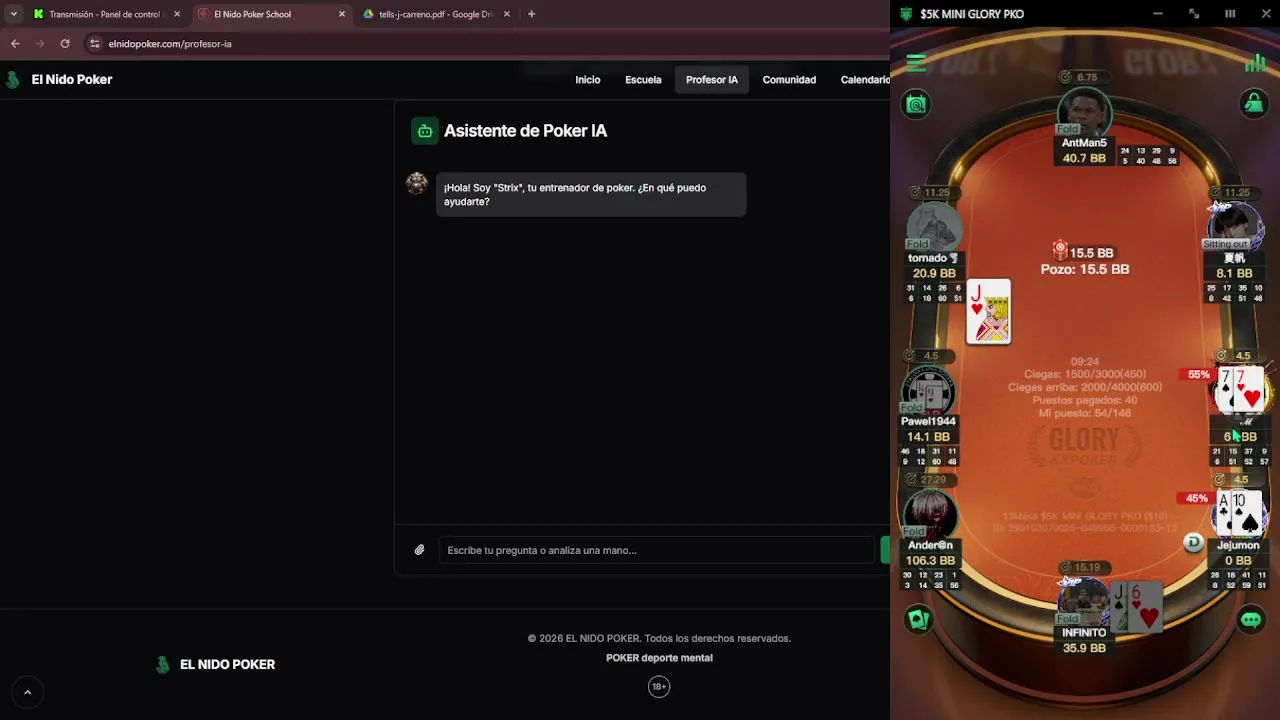Click El Nido Poker bird logo in header
Viewport: 1280px width, 720px height.
pyautogui.click(x=13, y=80)
